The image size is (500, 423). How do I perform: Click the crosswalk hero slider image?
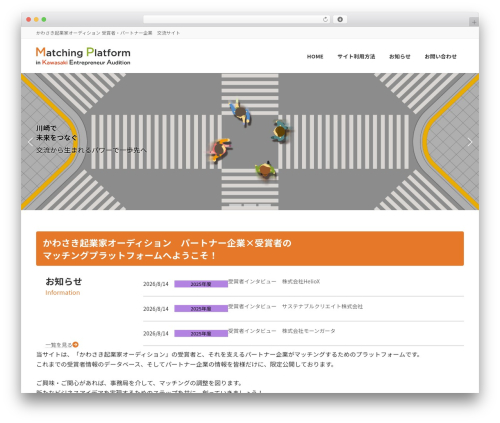[250, 142]
